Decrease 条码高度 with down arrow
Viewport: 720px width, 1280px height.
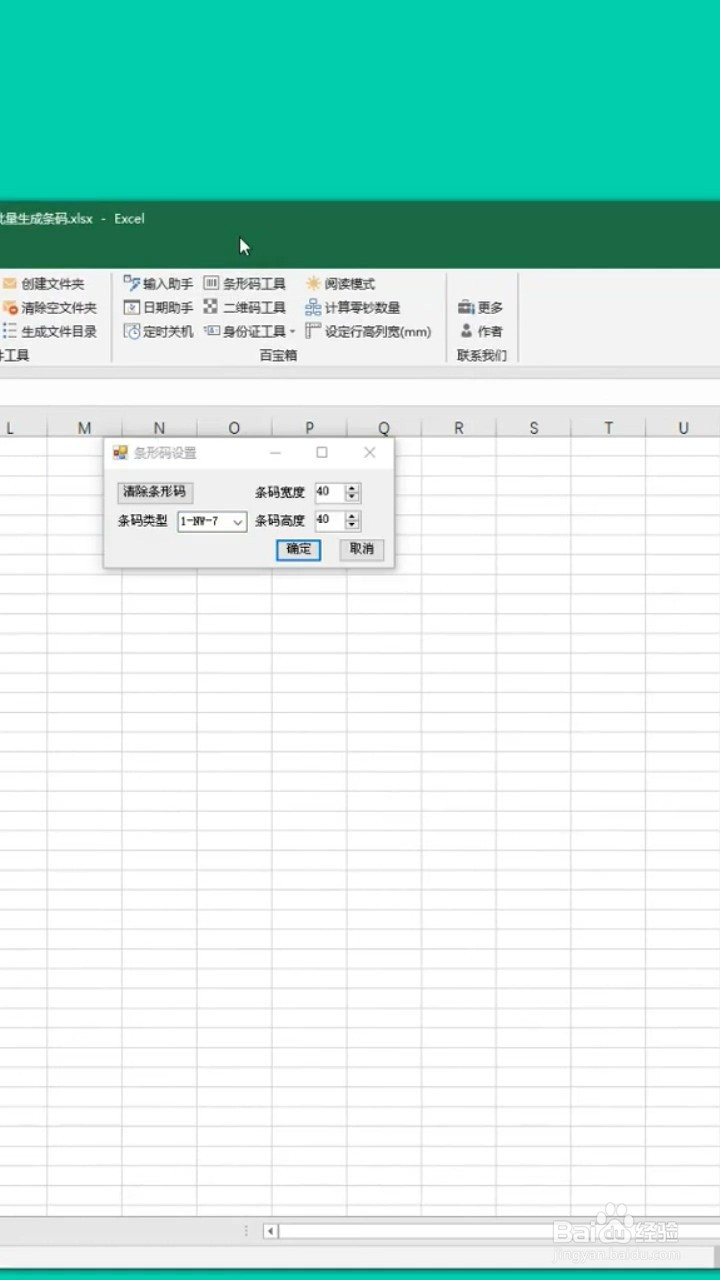352,525
